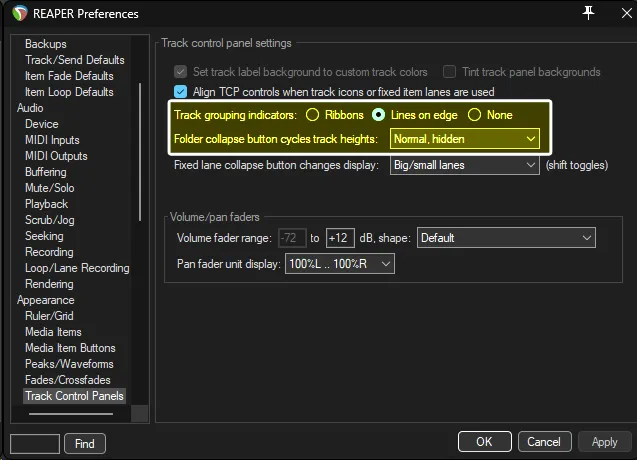Select the Audio category
Image resolution: width=637 pixels, height=460 pixels.
(30, 108)
